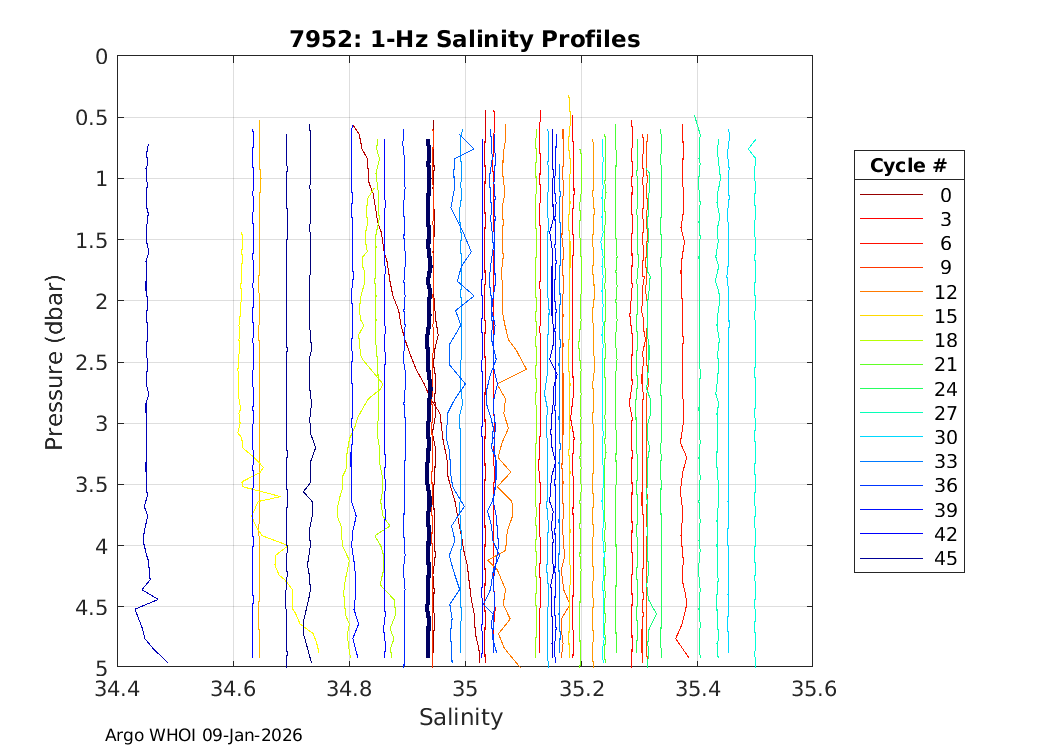Viewport: 1050px width, 750px height.
Task: Click the 'Pressure (dbar)' y-axis label
Action: click(55, 361)
